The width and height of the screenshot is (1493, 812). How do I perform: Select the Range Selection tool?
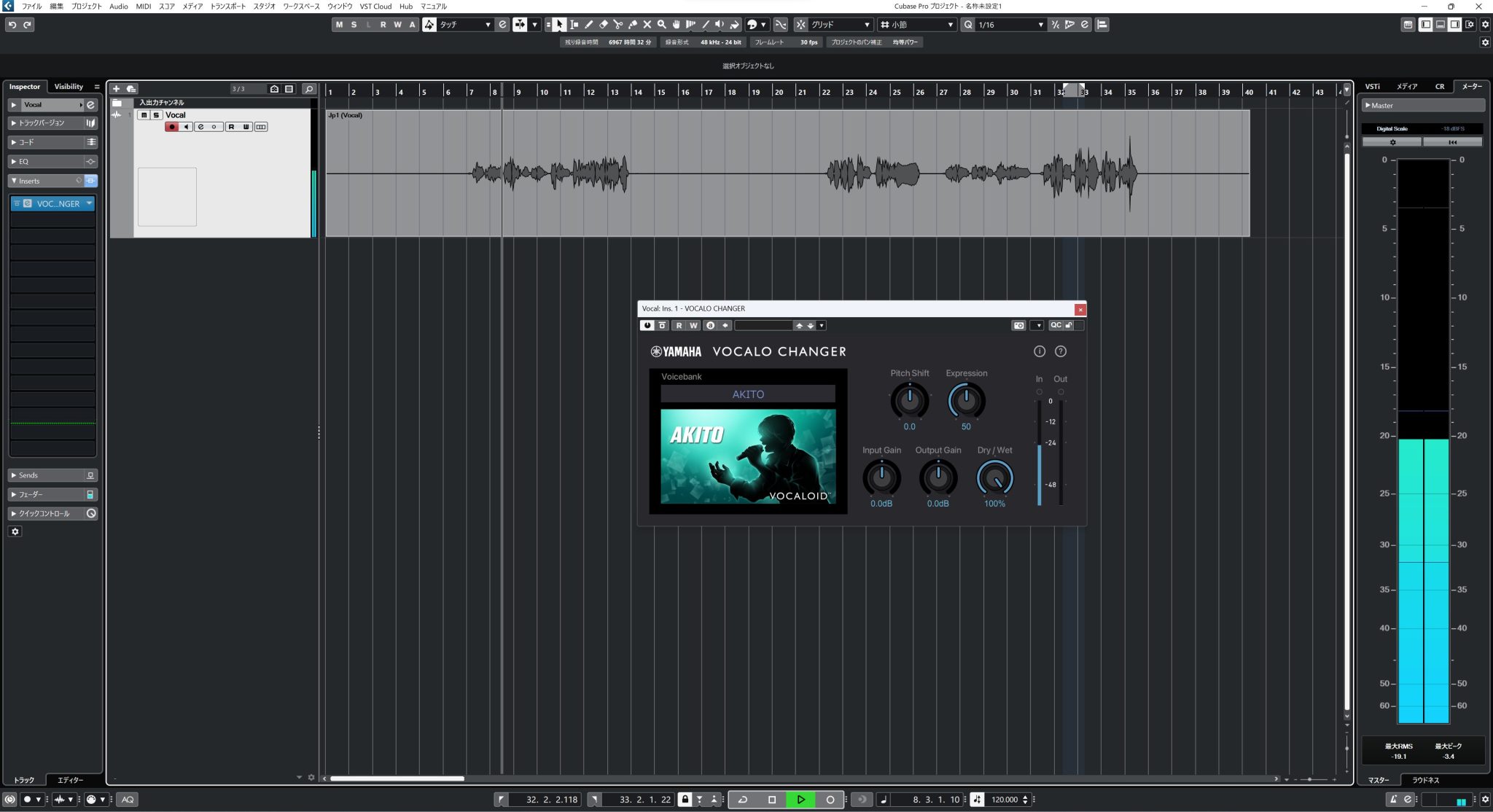pos(574,24)
